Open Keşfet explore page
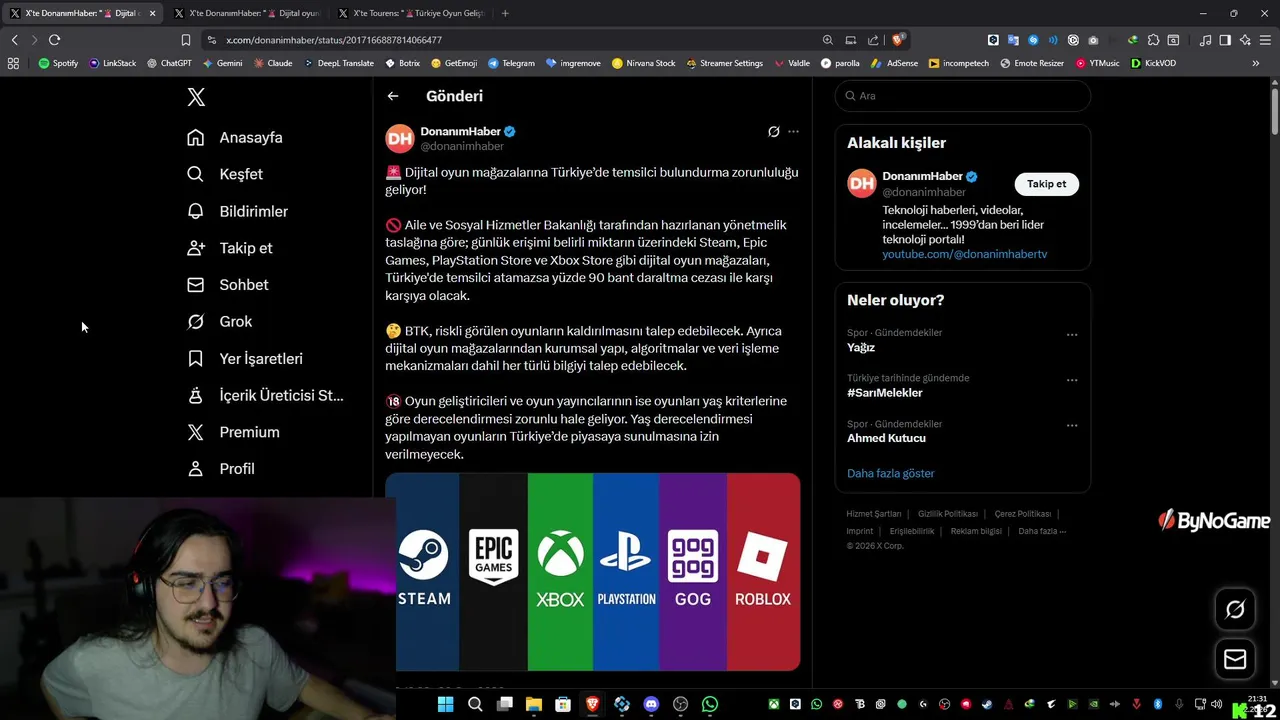 click(225, 174)
